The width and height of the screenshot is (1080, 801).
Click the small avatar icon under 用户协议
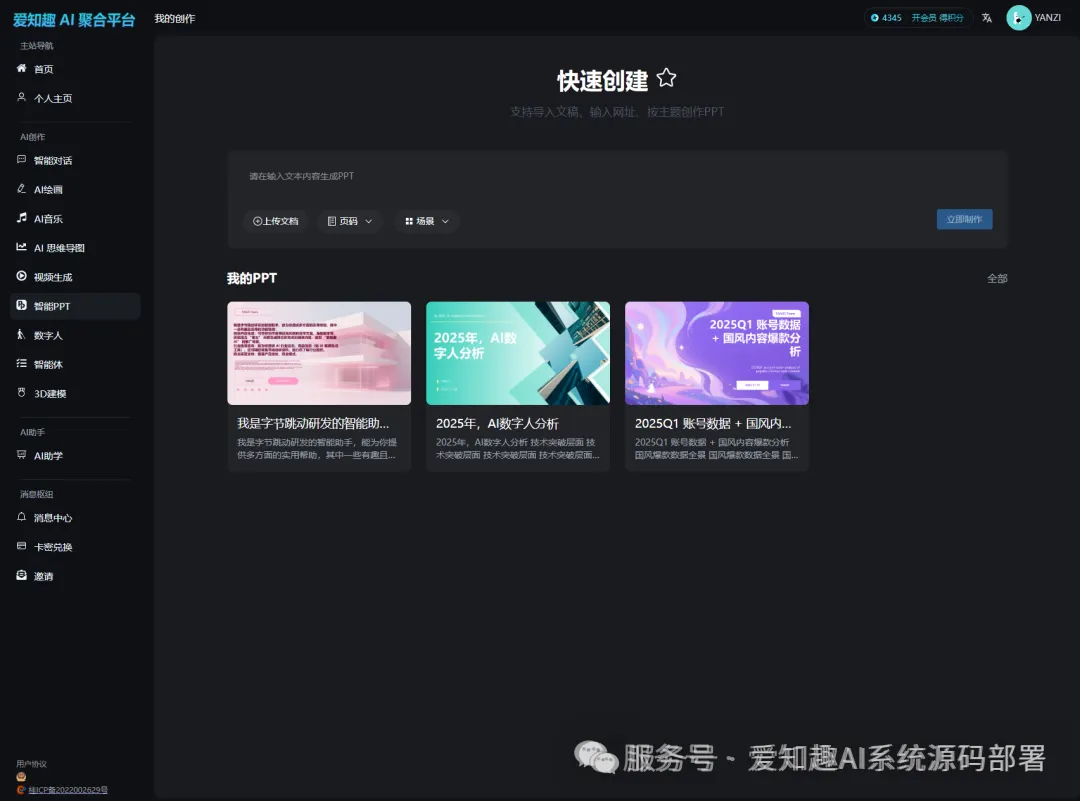coord(21,777)
